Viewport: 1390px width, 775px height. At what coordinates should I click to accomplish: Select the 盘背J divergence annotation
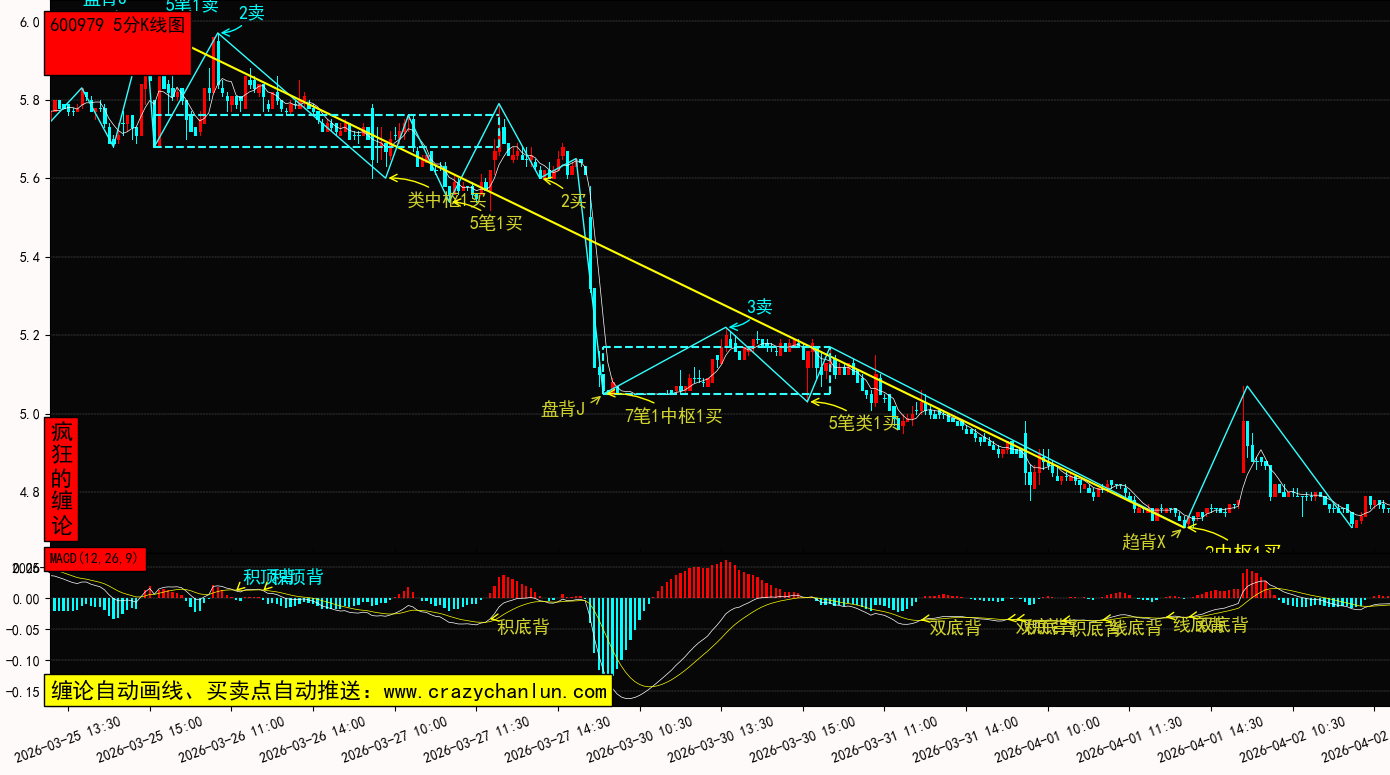563,409
